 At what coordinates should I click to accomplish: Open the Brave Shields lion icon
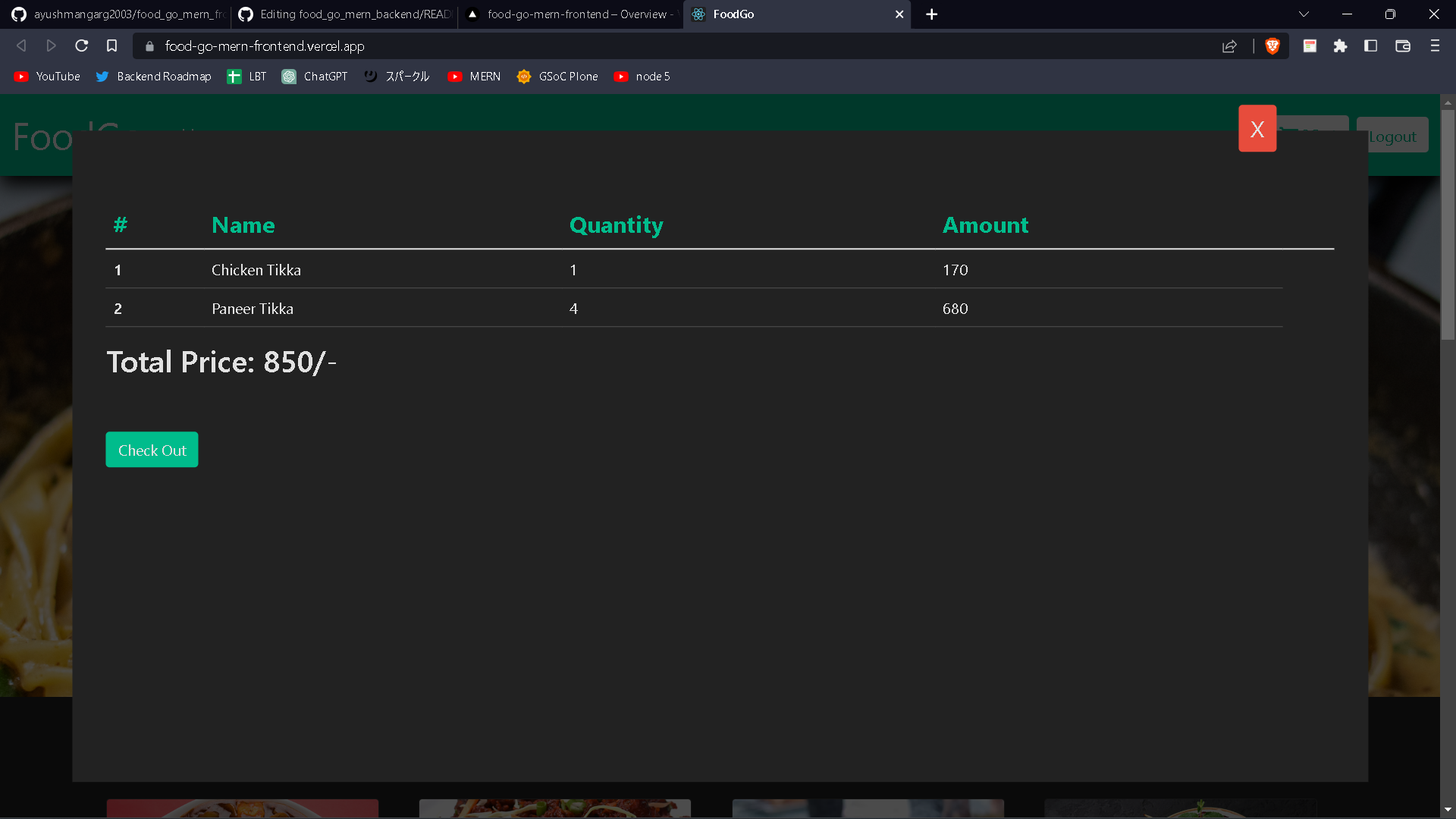click(x=1272, y=45)
